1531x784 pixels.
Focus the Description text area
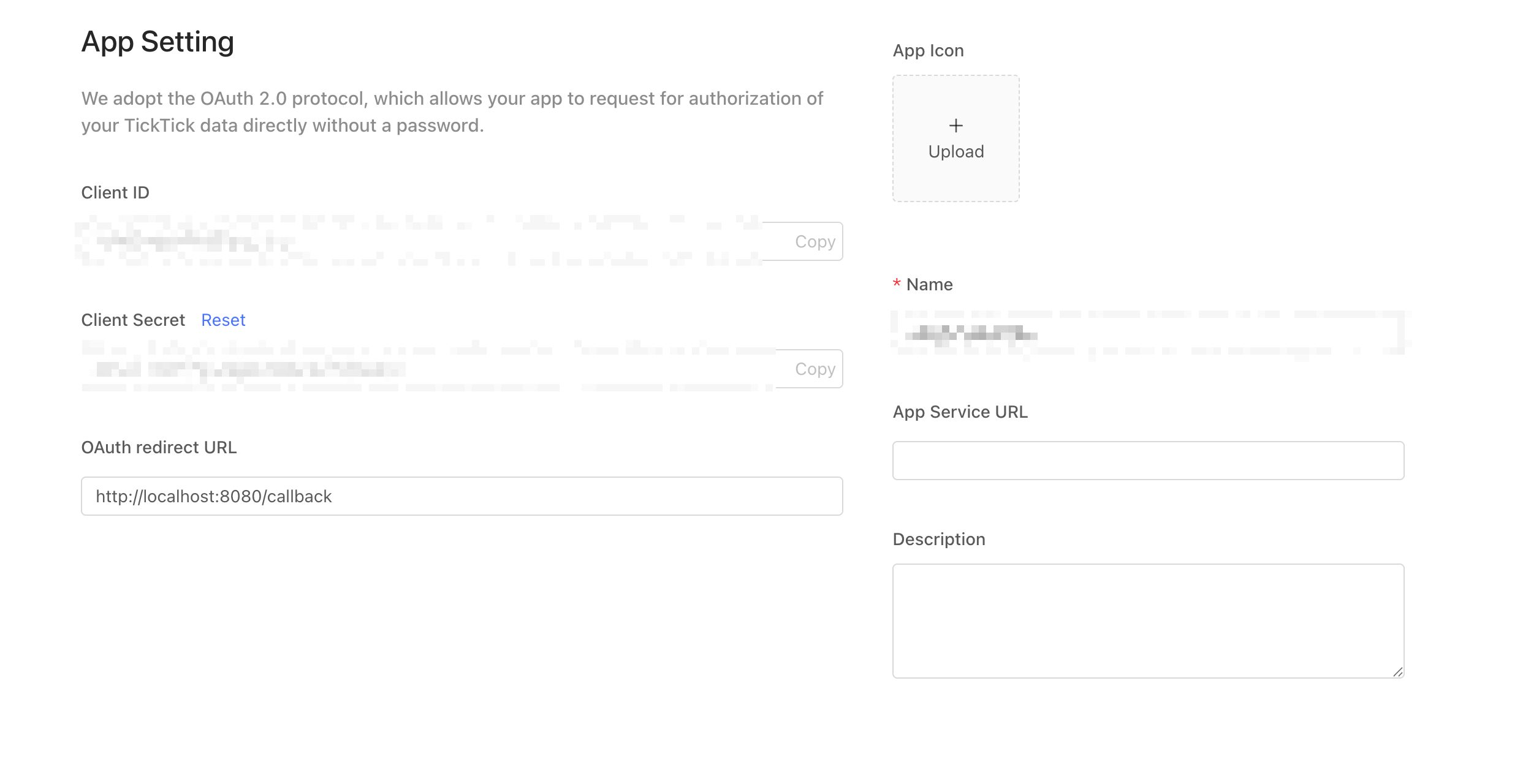[1147, 620]
